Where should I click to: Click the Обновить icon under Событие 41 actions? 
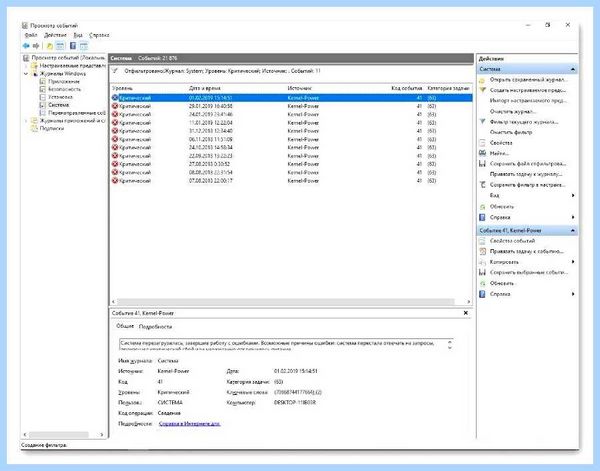[482, 284]
